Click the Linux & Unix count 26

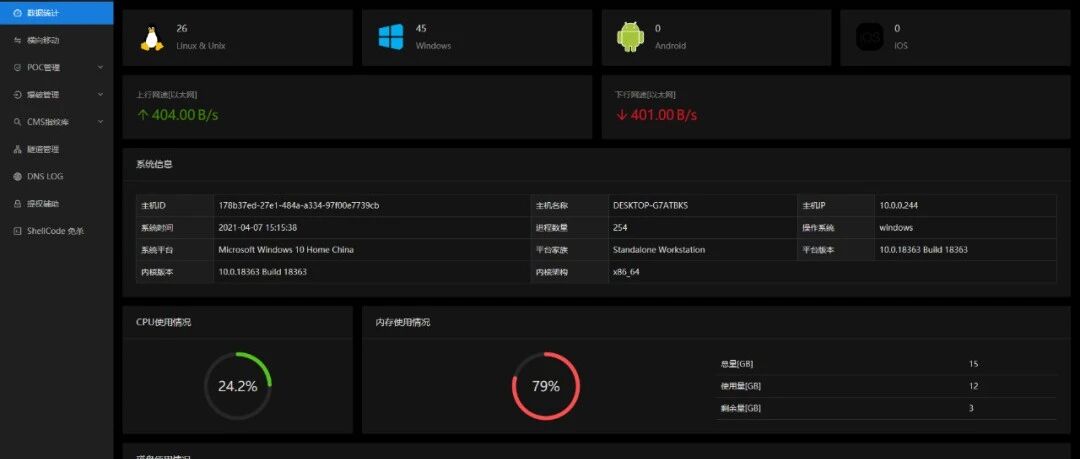pos(182,28)
